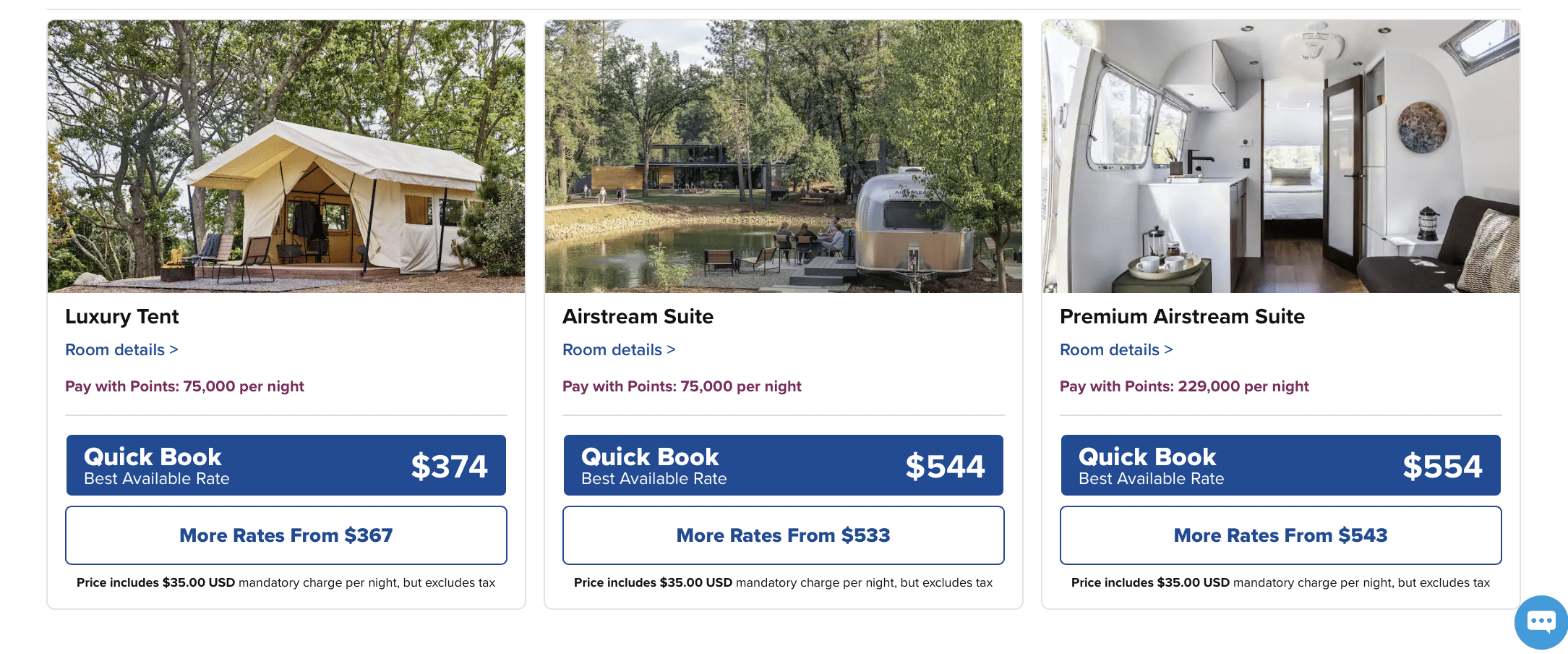Click the Airstream Suite title
The width and height of the screenshot is (1568, 654).
click(x=638, y=317)
